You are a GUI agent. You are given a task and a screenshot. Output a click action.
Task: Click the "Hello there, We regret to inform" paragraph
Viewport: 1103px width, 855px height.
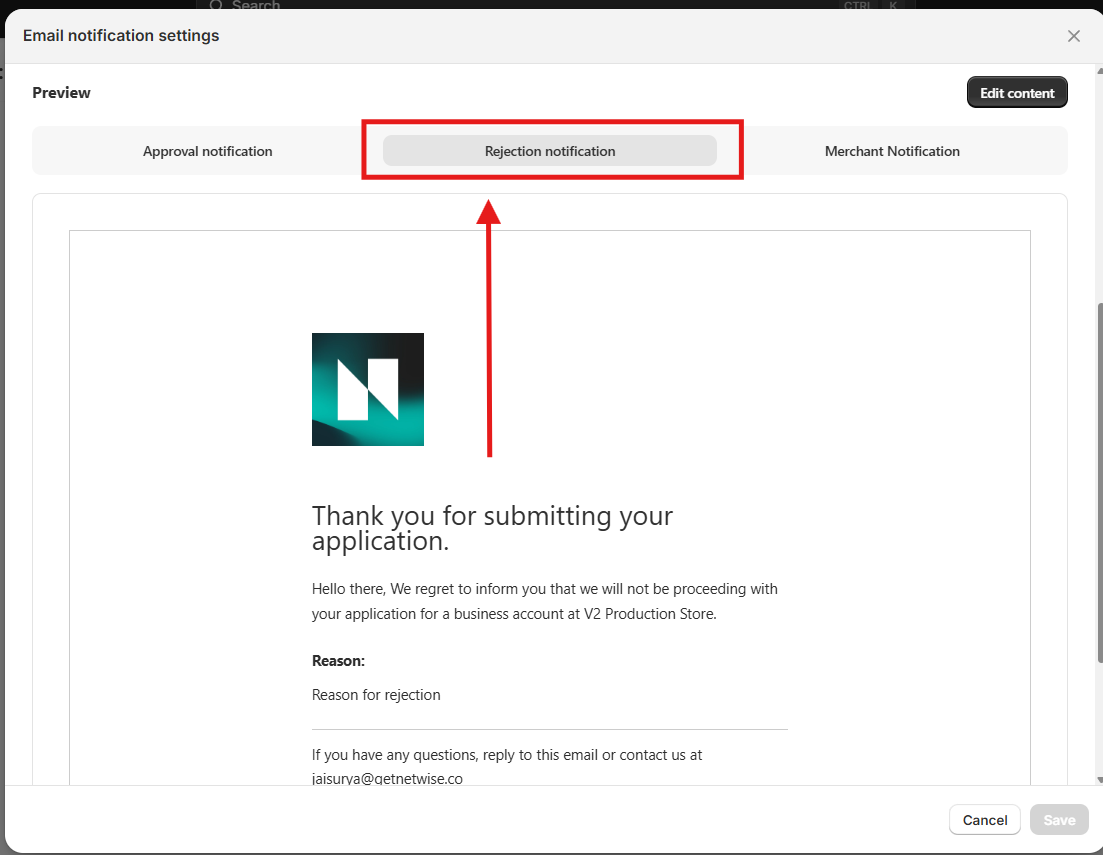tap(544, 601)
